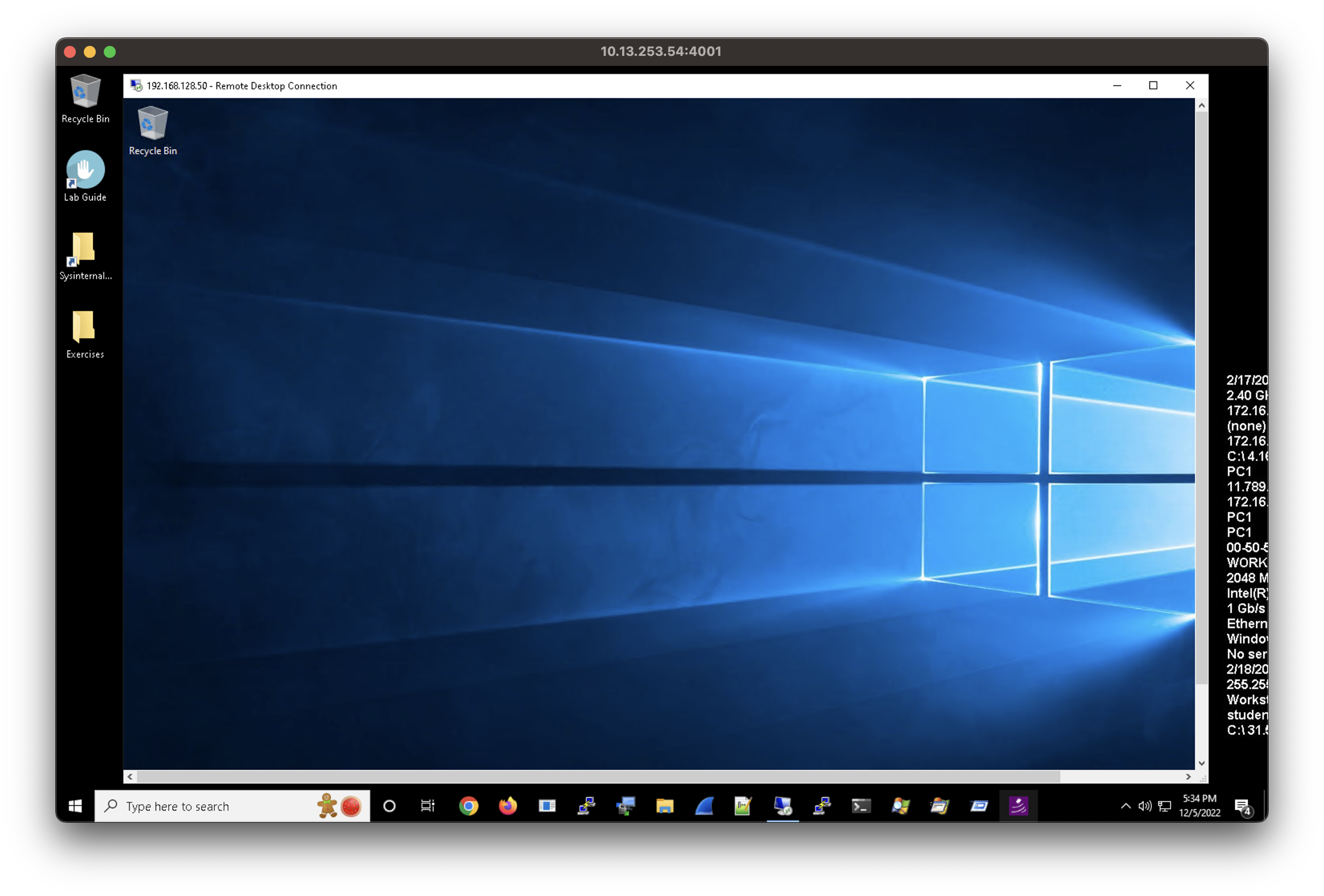Select the Sysinternals folder shortcut

[85, 256]
